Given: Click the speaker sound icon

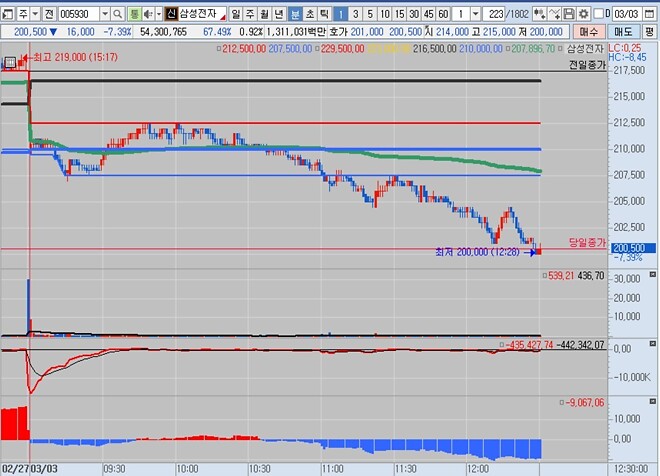Looking at the screenshot, I should [148, 14].
